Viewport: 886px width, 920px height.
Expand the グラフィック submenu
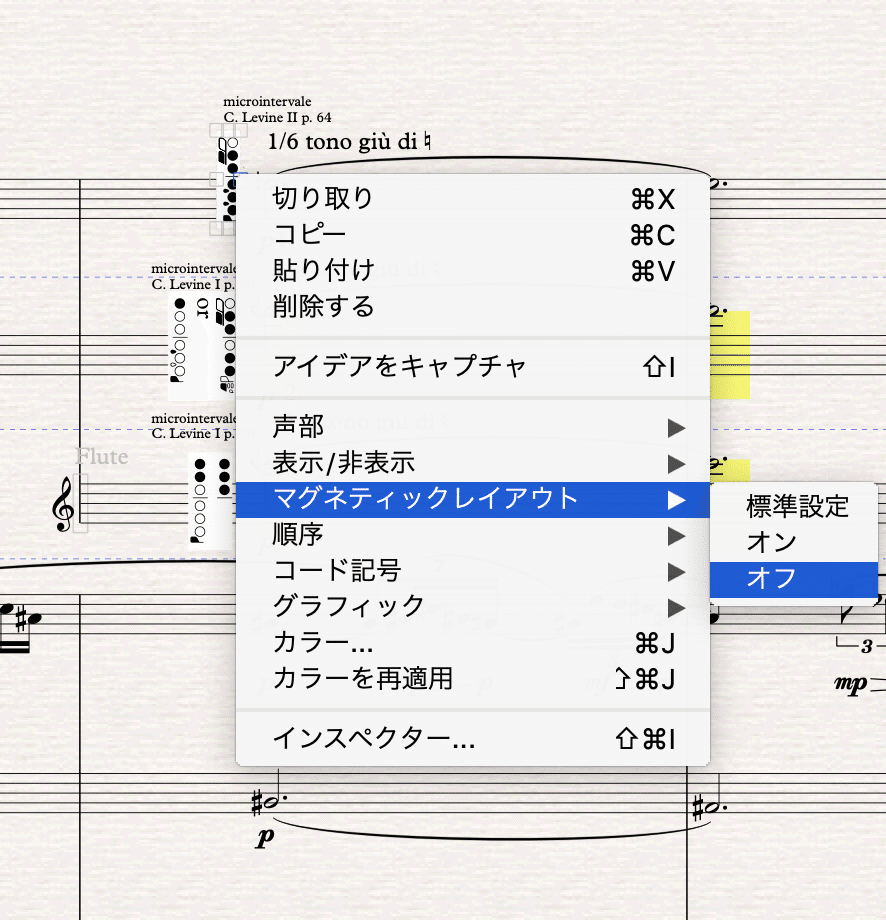pyautogui.click(x=472, y=607)
